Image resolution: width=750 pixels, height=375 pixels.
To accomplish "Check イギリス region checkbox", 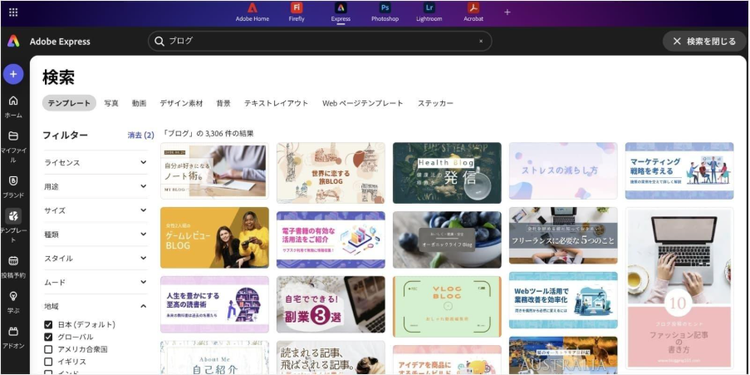I will (48, 362).
